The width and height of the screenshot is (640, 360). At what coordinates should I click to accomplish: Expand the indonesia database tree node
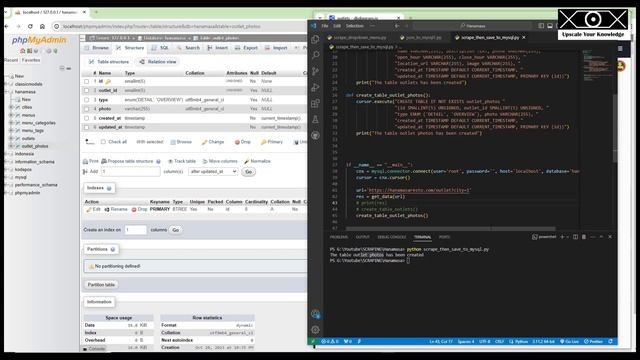coord(7,154)
